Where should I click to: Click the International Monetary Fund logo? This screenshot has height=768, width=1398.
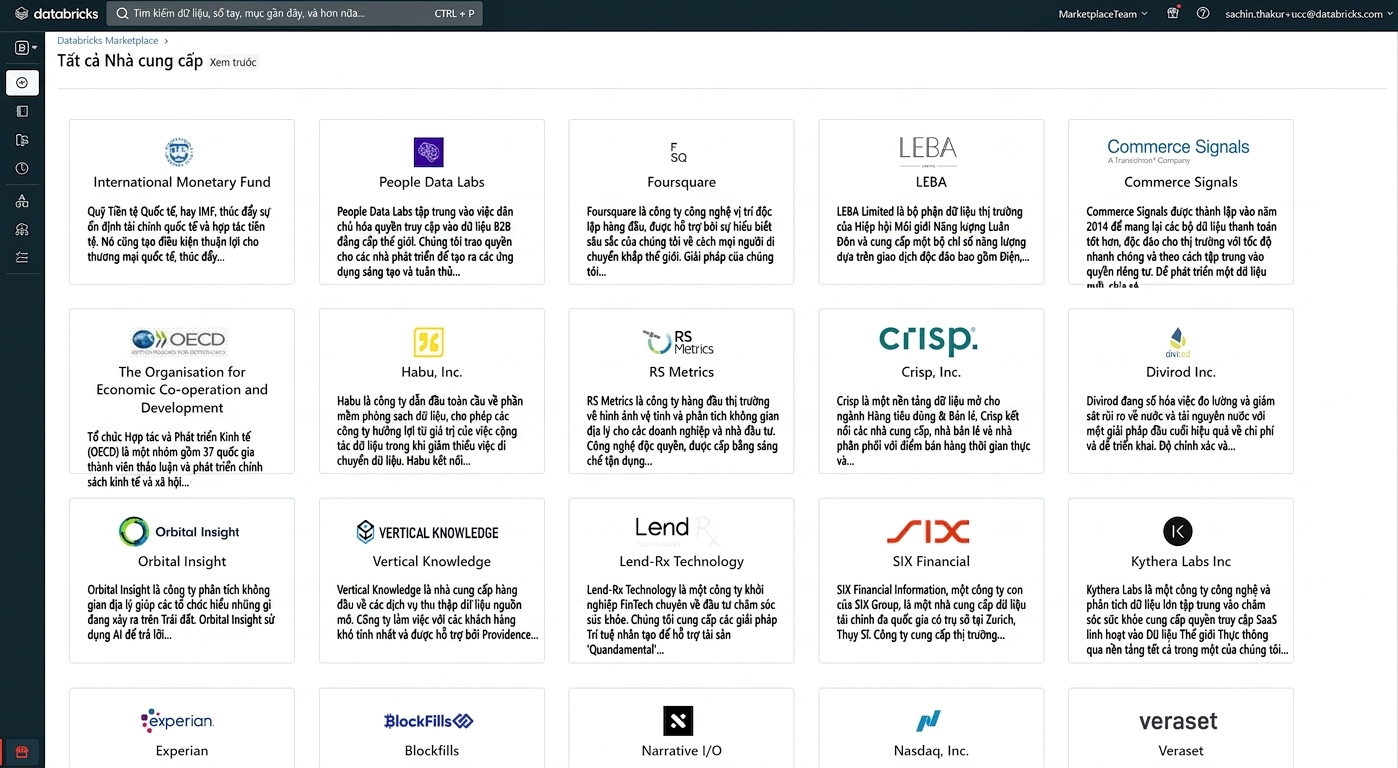coord(179,152)
